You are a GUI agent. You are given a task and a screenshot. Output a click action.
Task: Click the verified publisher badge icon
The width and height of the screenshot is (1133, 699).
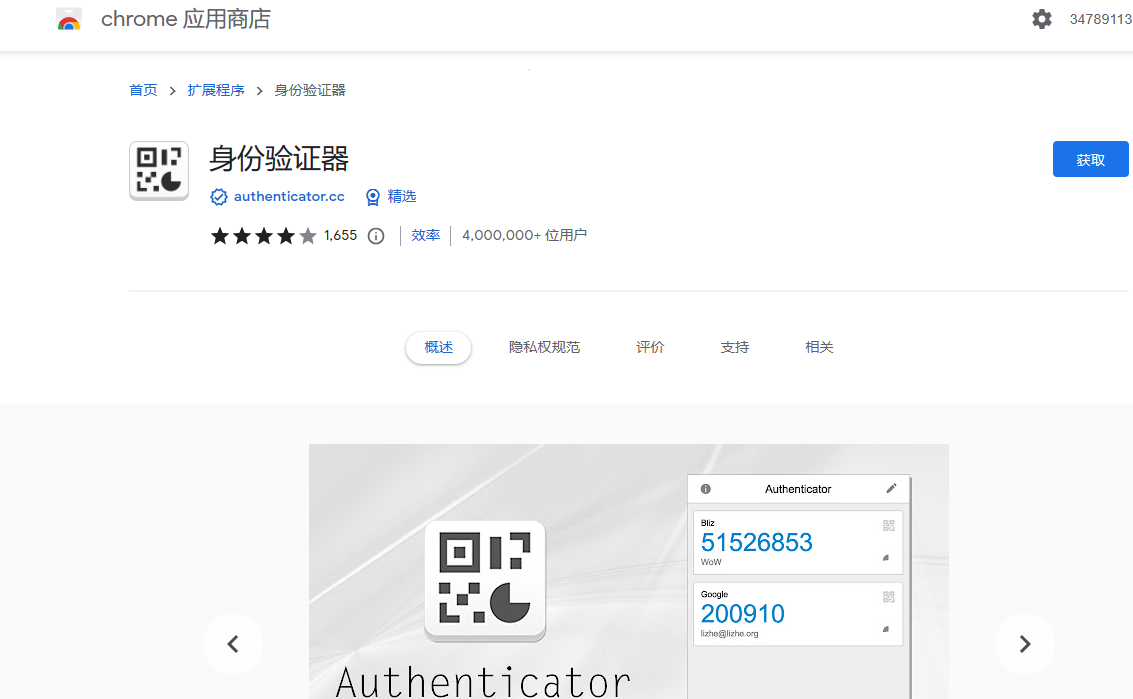pyautogui.click(x=218, y=197)
